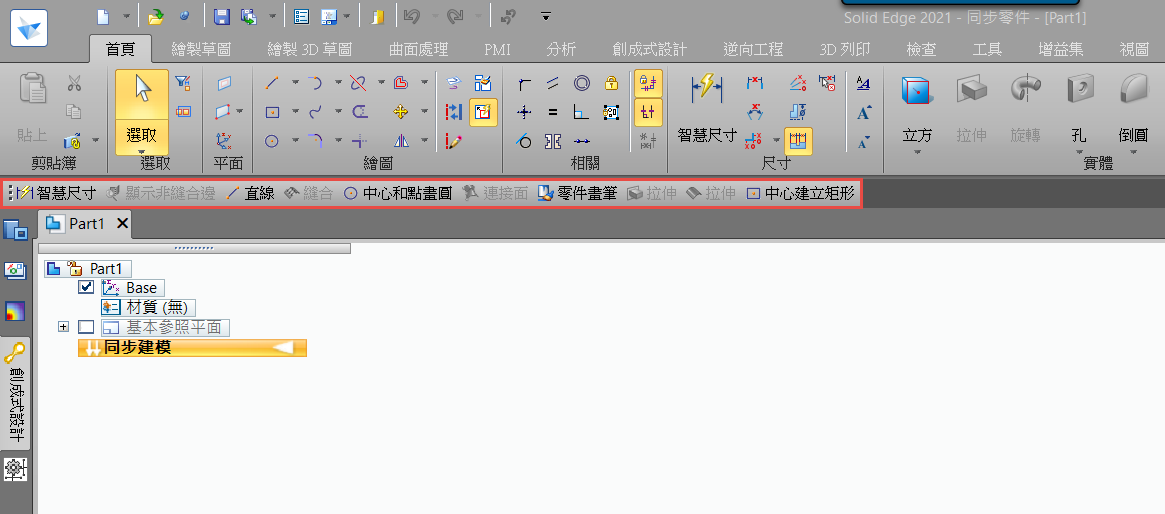
Task: Click 零件畫筆 in the custom toolbar
Action: pyautogui.click(x=577, y=194)
